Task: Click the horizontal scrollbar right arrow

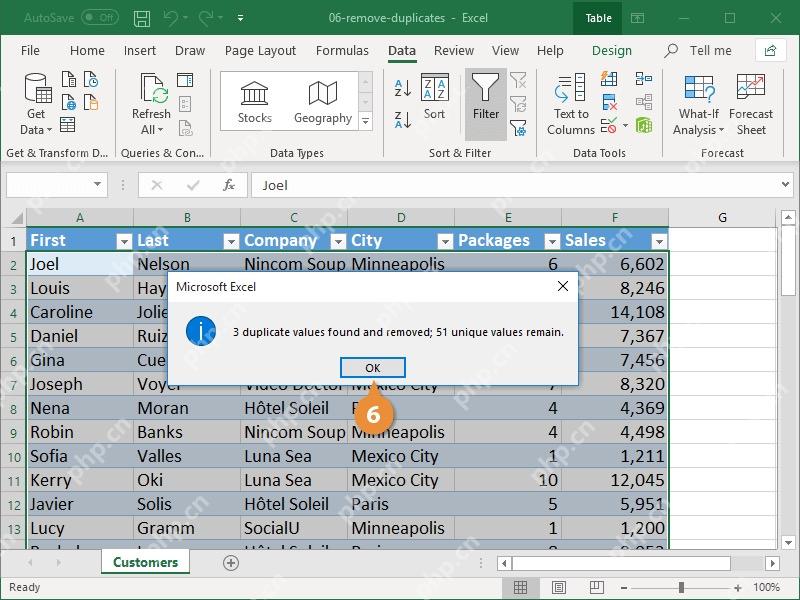Action: 772,563
